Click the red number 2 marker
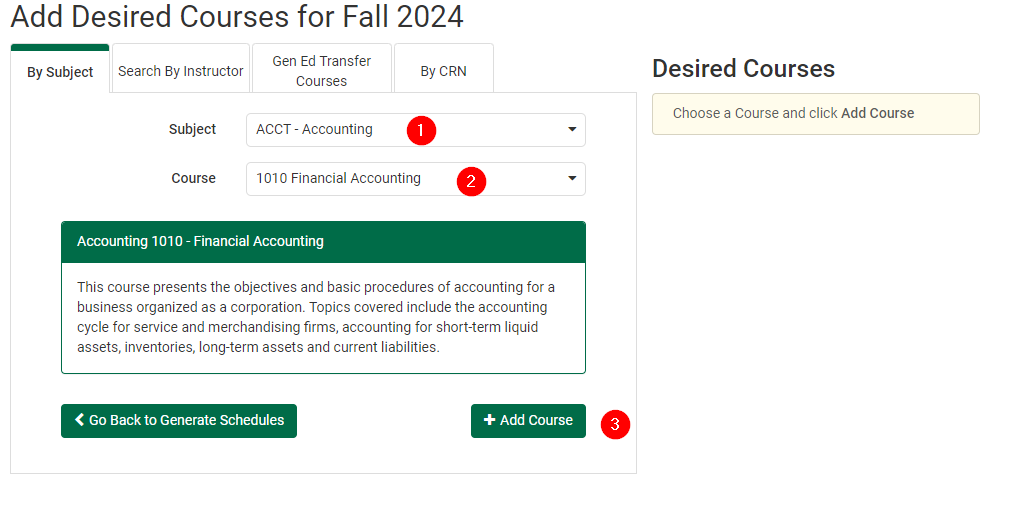This screenshot has width=1023, height=523. click(471, 181)
